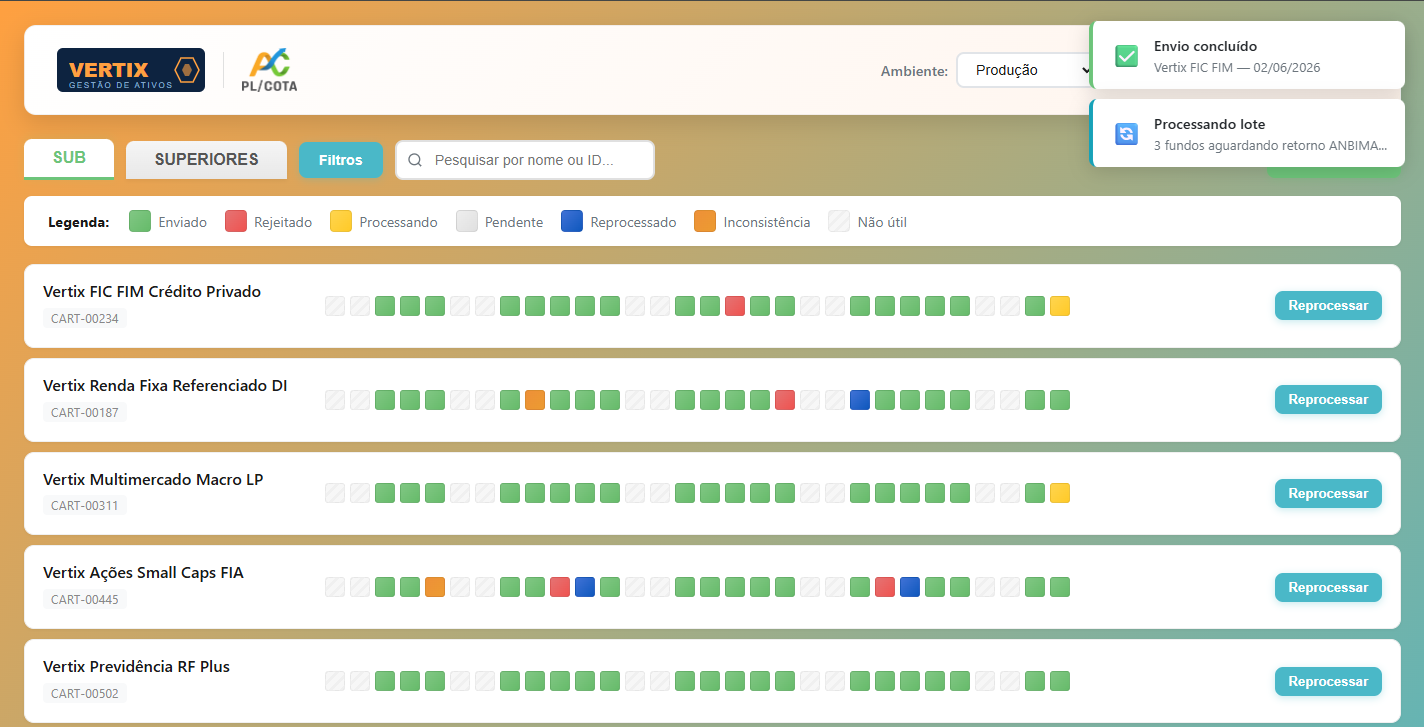Click the Enviado legend label
The image size is (1424, 727).
click(x=182, y=223)
